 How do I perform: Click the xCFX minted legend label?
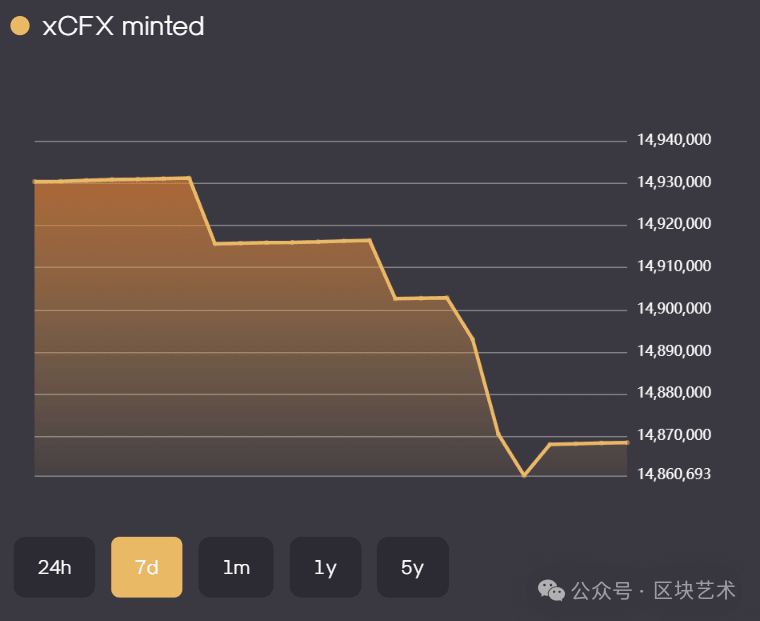pos(123,26)
